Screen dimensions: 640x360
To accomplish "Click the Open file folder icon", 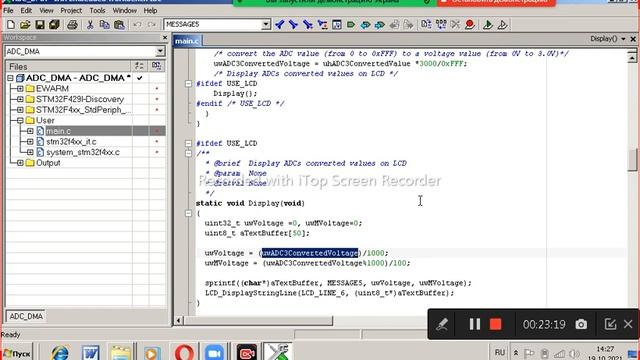I will [25, 24].
